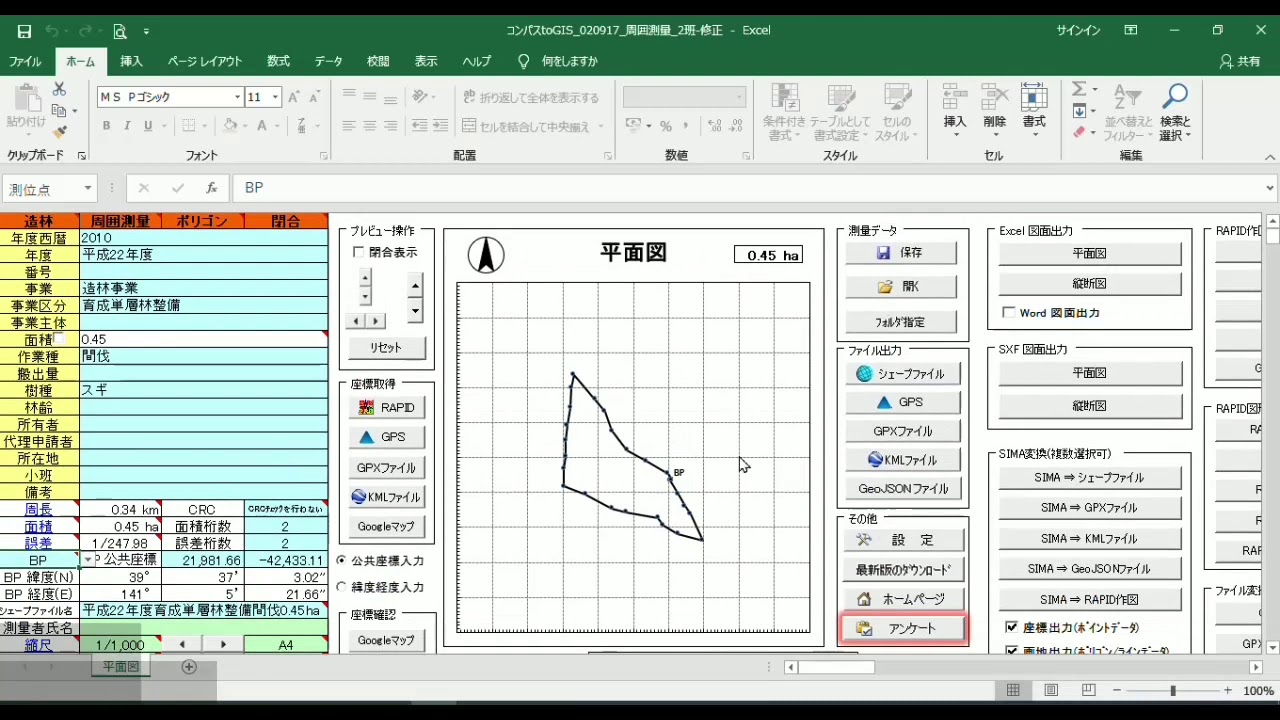Image resolution: width=1280 pixels, height=720 pixels.
Task: Export with the シェープファイル button
Action: (x=903, y=373)
